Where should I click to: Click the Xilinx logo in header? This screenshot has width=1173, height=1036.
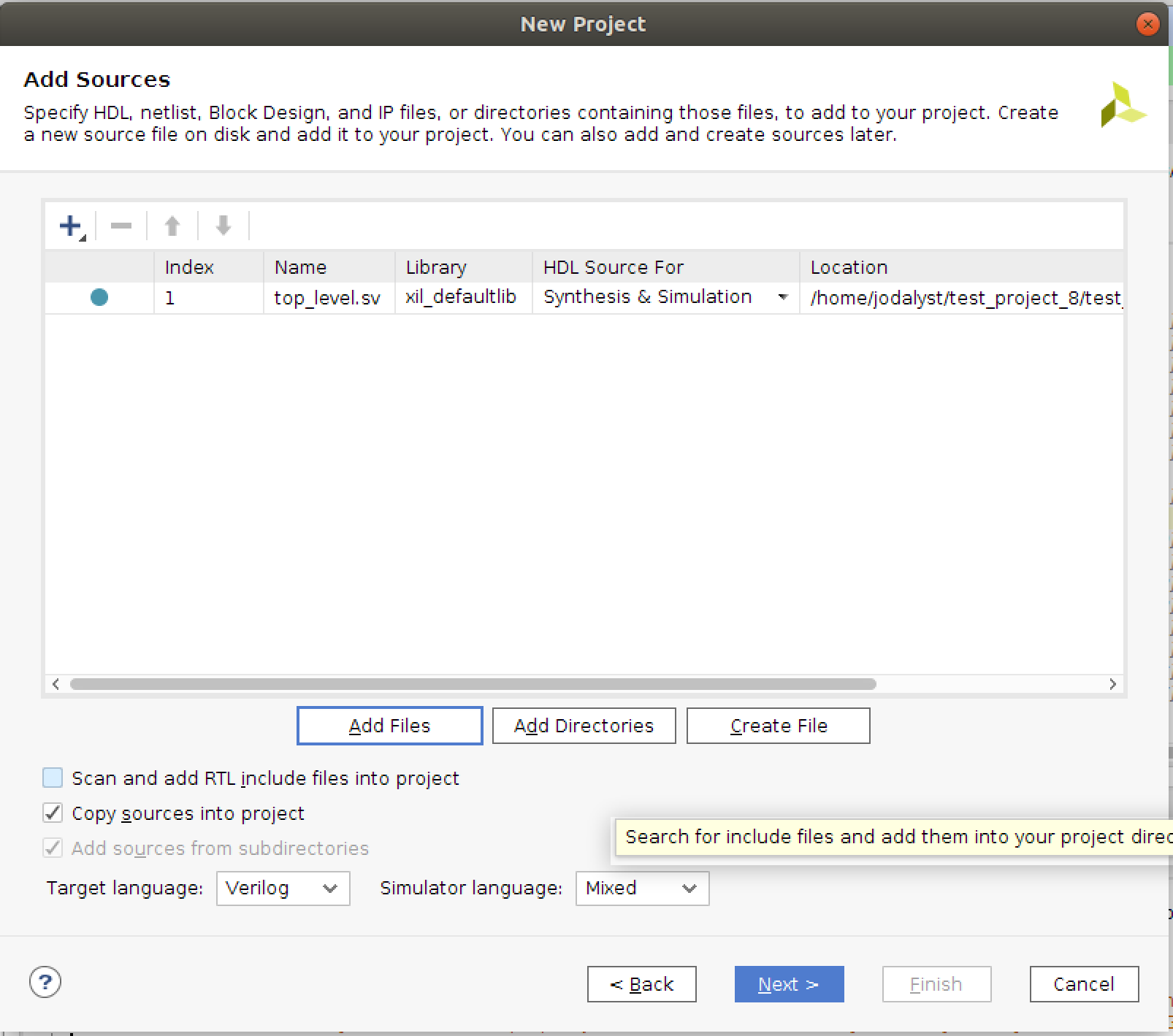[1122, 106]
